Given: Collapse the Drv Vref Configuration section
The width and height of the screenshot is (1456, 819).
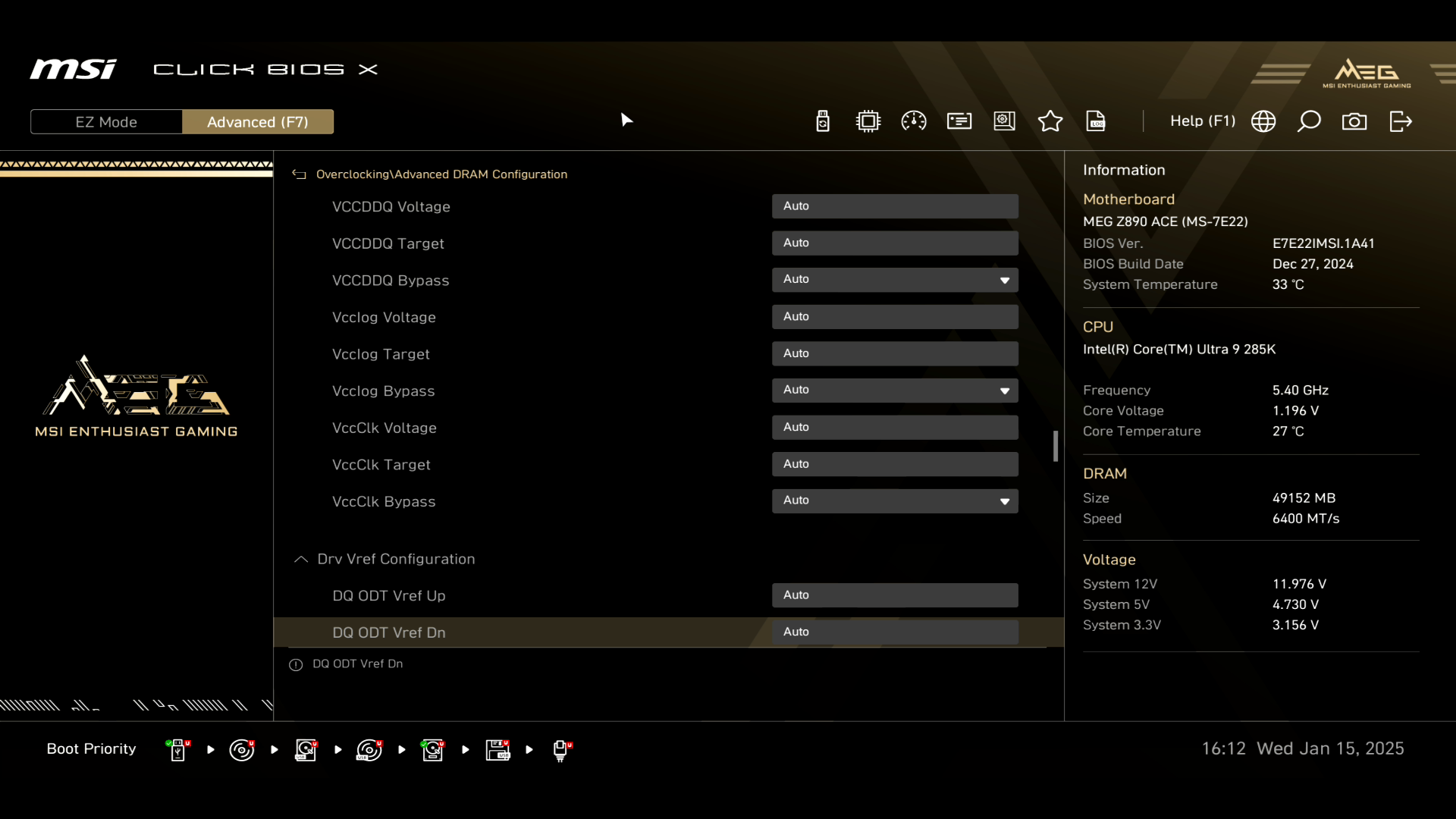Looking at the screenshot, I should coord(301,559).
